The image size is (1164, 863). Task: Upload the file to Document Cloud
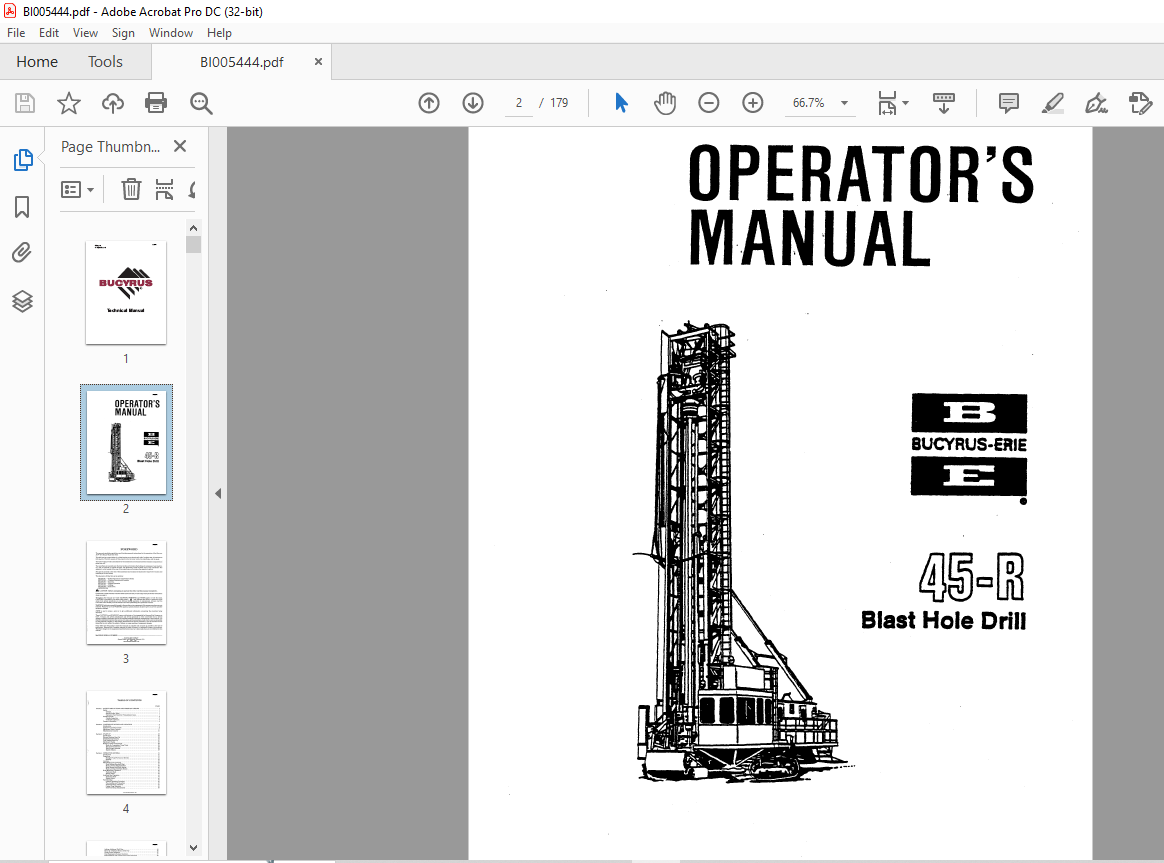[x=113, y=103]
